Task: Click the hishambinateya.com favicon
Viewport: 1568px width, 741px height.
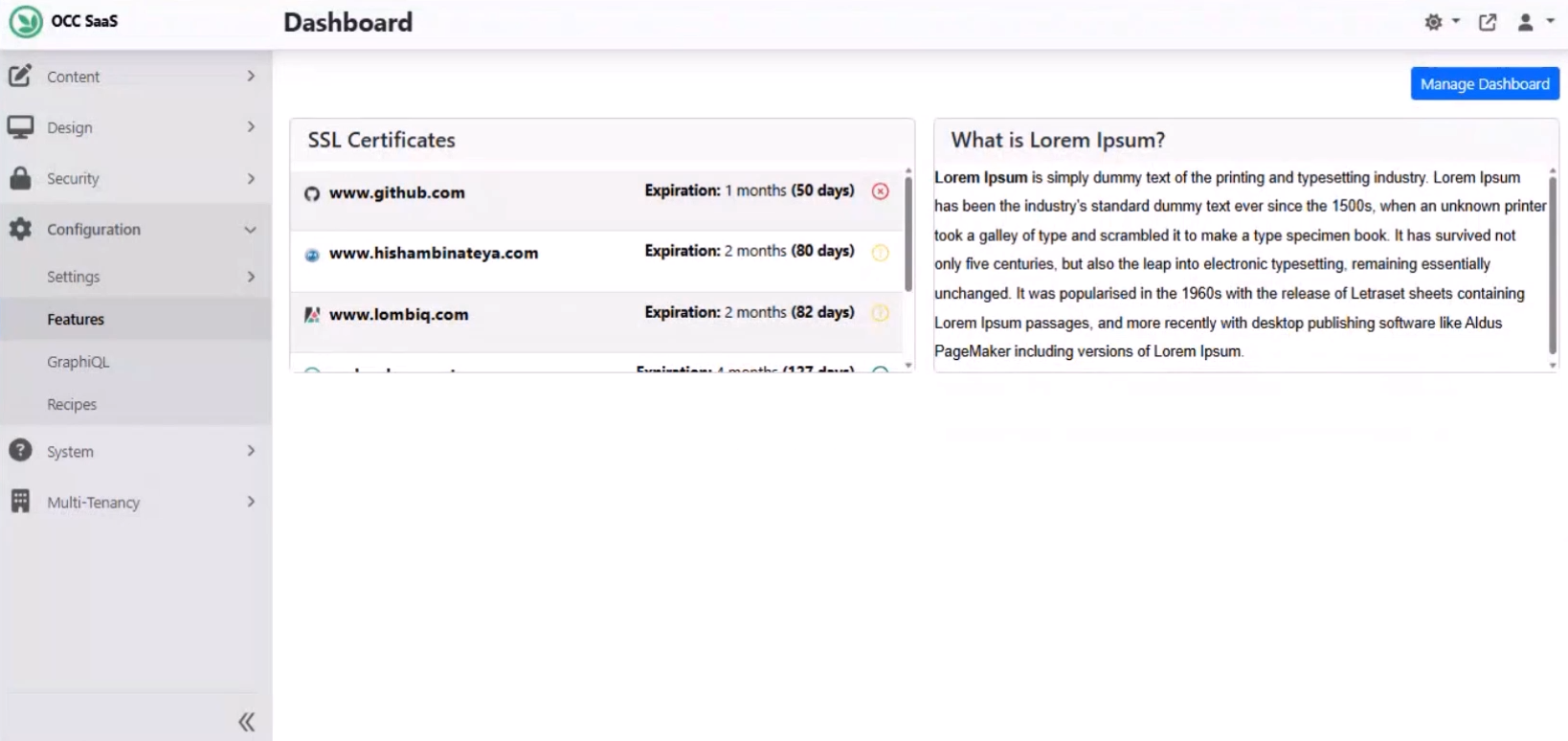Action: click(x=312, y=255)
